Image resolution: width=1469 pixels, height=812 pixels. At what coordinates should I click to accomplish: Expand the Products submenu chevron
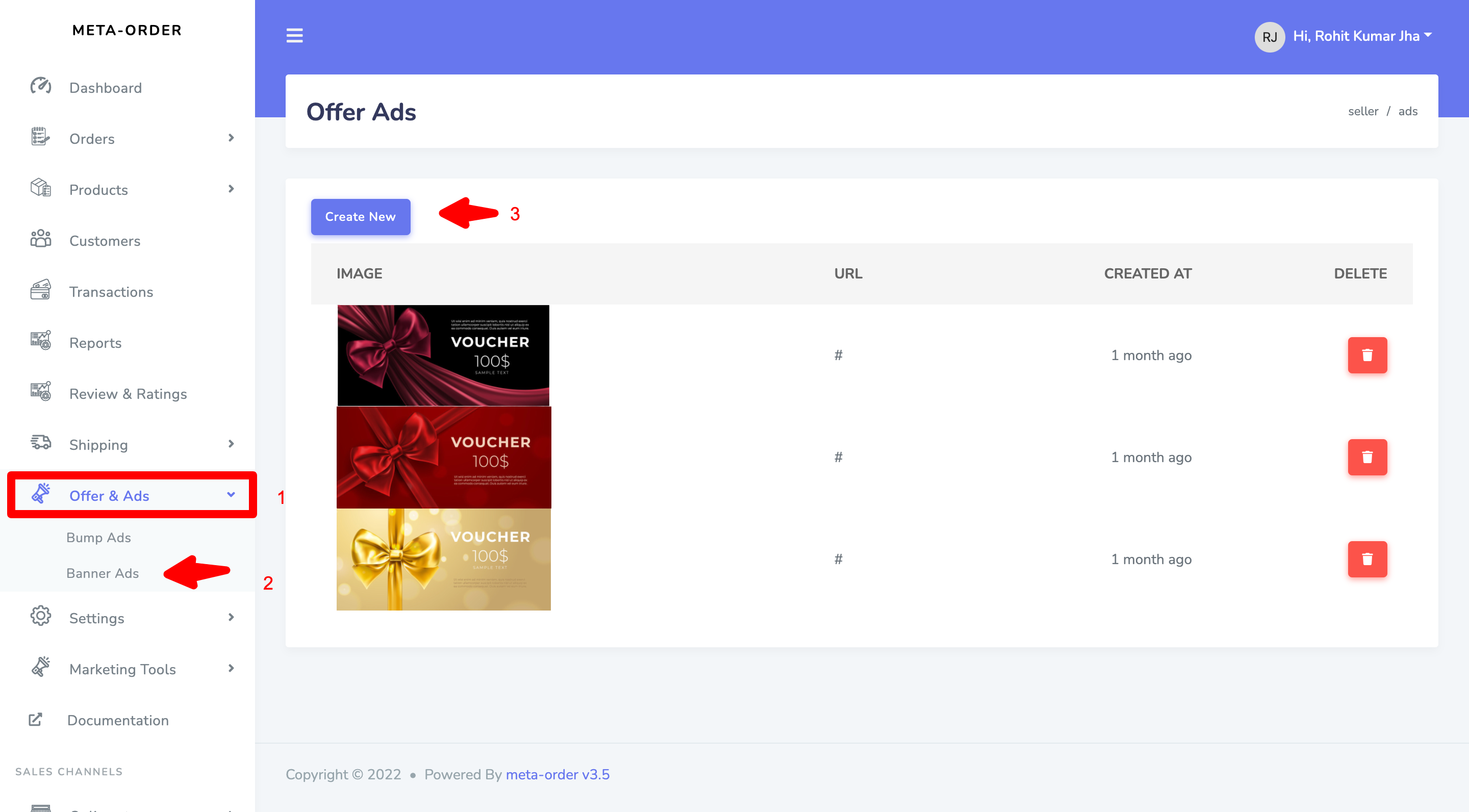click(231, 189)
